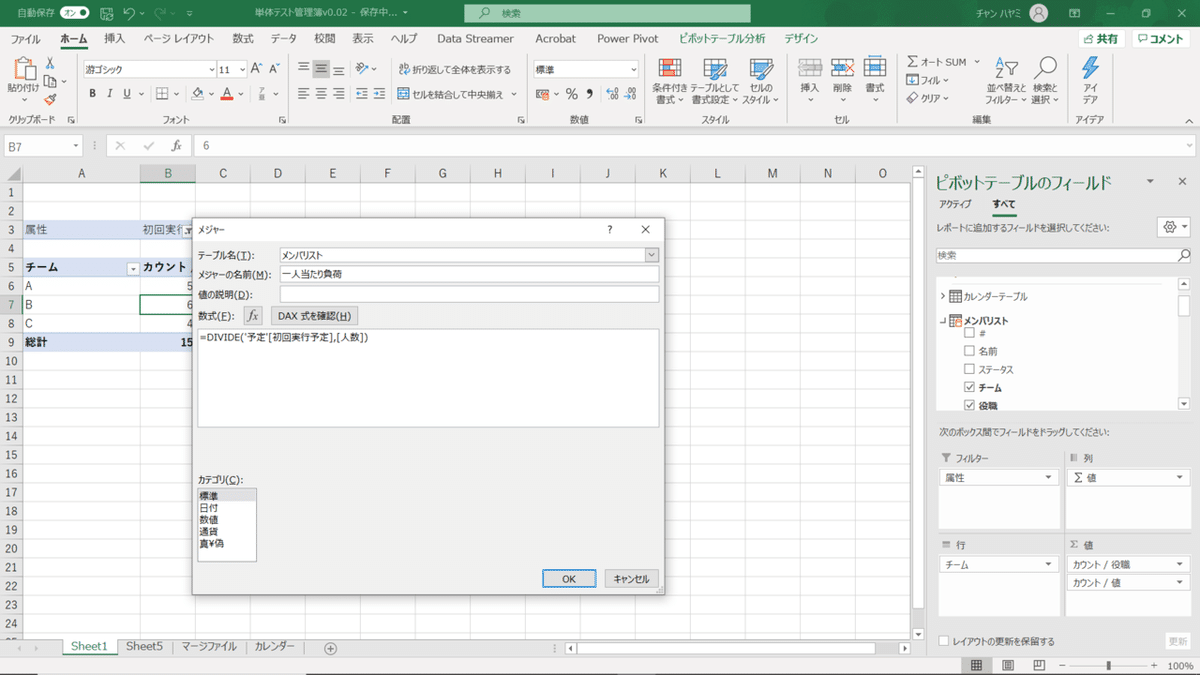Screen dimensions: 1200x675
Task: Open the font size dropdown
Action: tap(241, 69)
